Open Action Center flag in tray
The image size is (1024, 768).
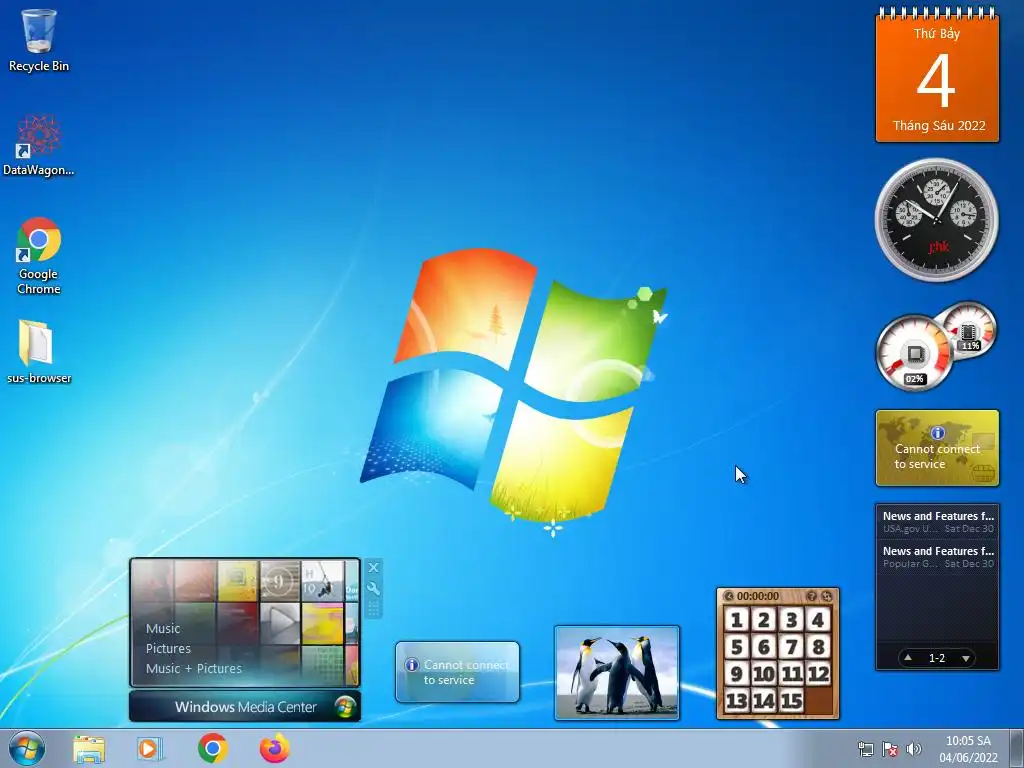pos(889,749)
